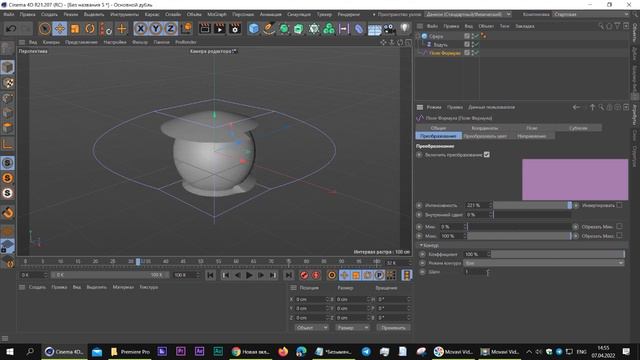This screenshot has height=360, width=640.
Task: Click the purple color preview swatch
Action: tap(575, 180)
